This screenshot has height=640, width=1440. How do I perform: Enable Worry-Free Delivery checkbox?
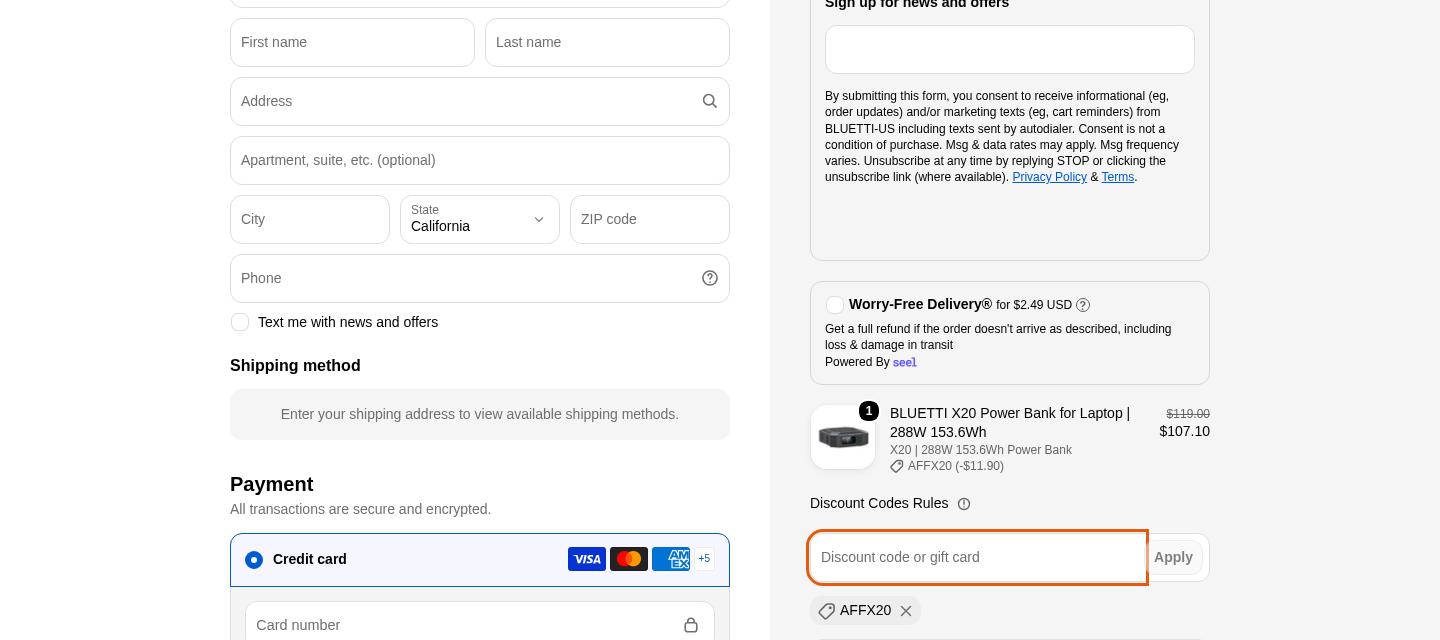coord(835,305)
